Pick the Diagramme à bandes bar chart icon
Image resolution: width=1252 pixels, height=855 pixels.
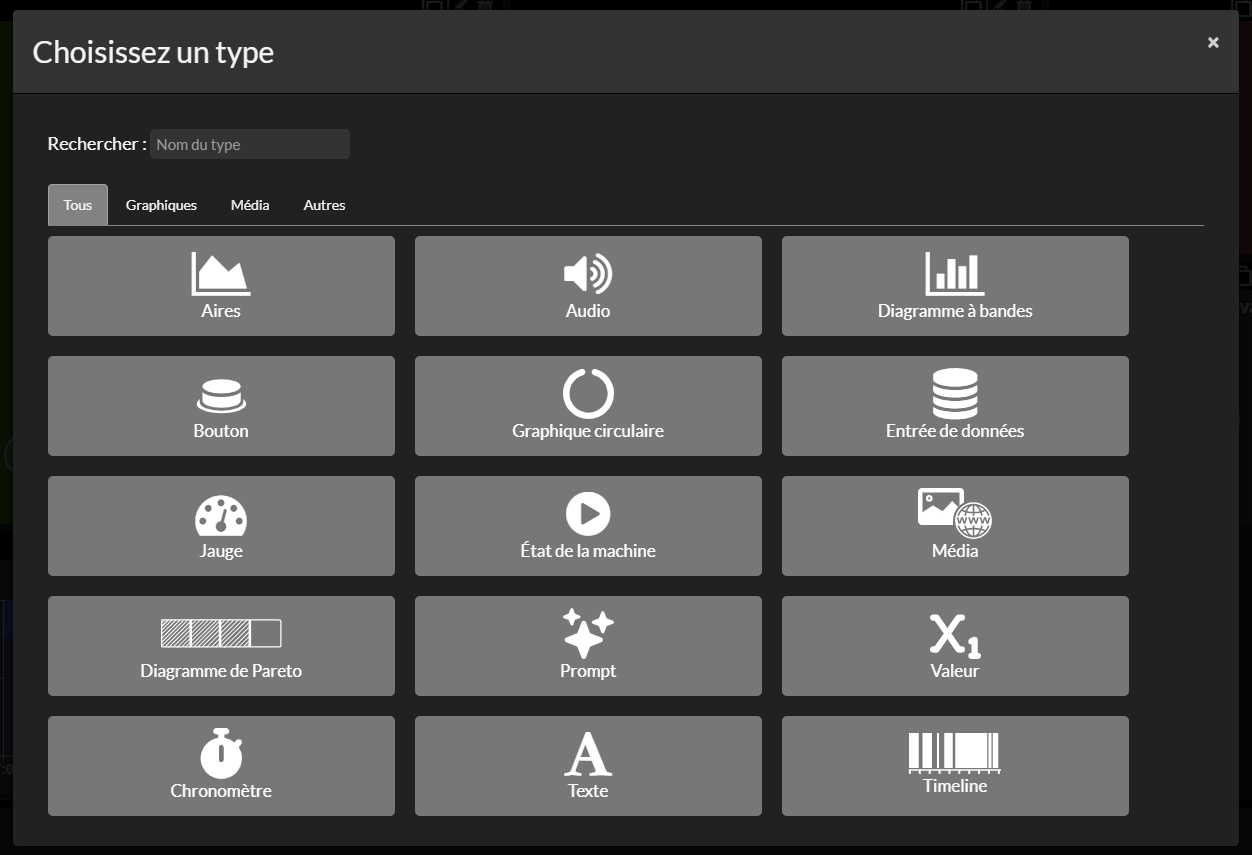pos(955,274)
